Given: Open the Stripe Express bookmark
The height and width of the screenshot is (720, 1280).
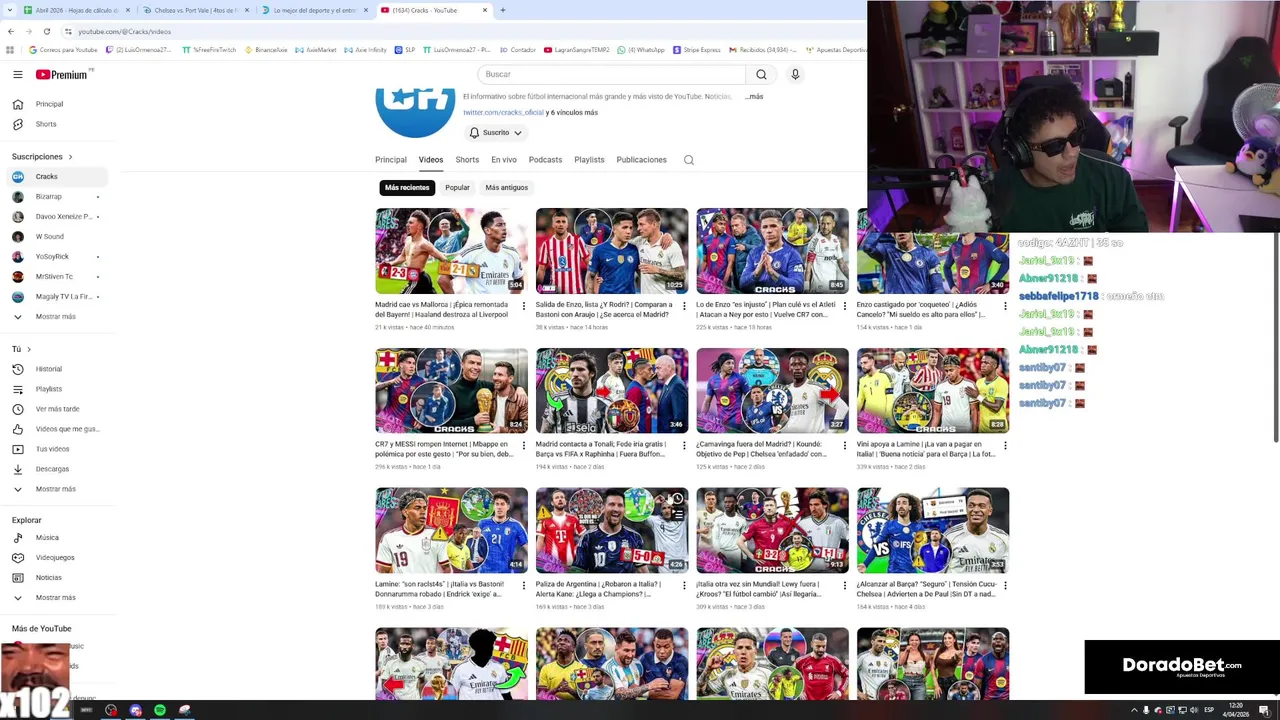Looking at the screenshot, I should pos(697,49).
